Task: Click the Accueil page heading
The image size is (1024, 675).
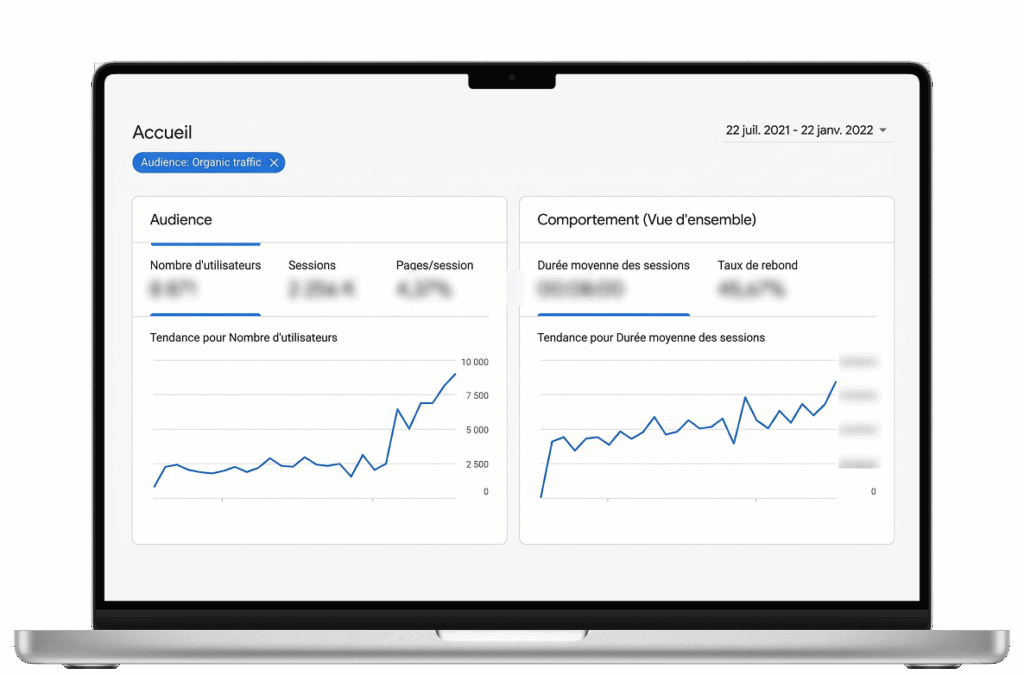Action: (x=162, y=132)
